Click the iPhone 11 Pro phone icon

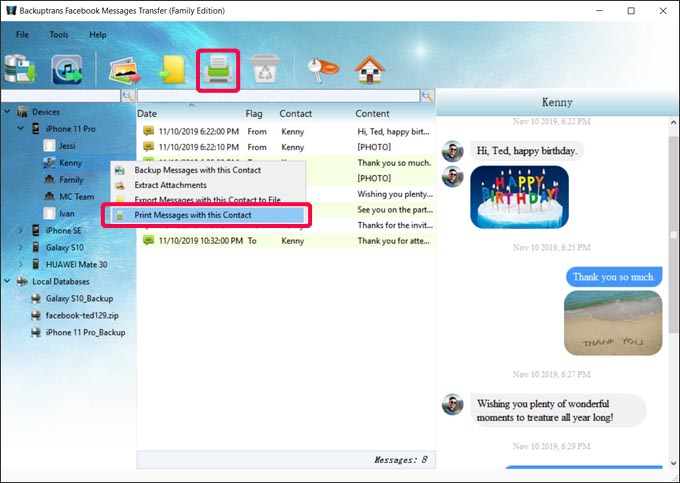point(36,129)
